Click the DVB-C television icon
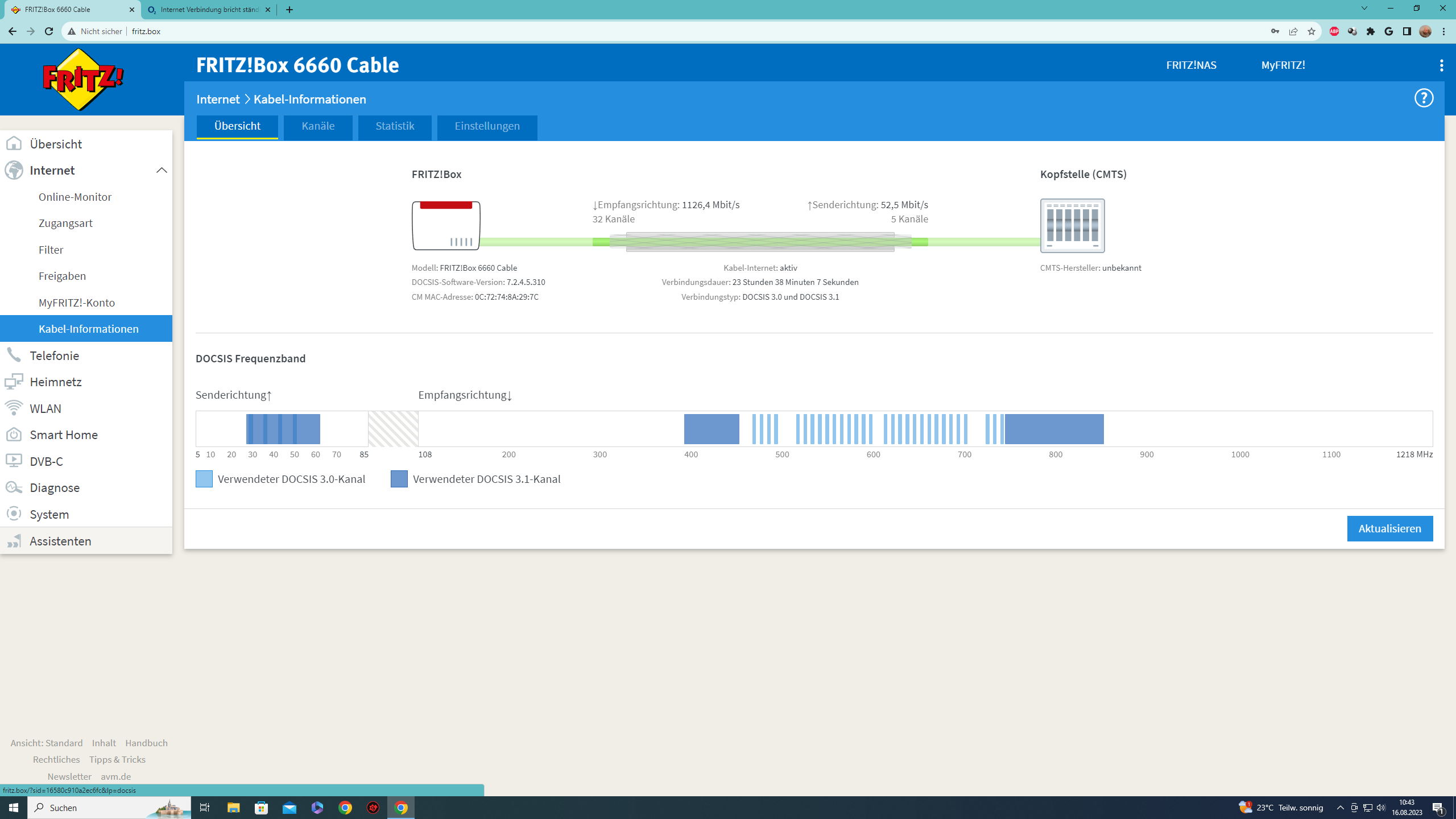This screenshot has width=1456, height=819. click(x=14, y=461)
